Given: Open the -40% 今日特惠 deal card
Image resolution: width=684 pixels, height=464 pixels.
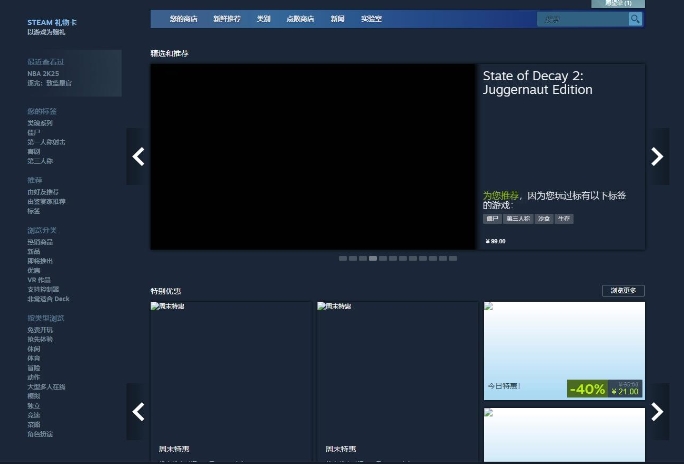Looking at the screenshot, I should 564,351.
